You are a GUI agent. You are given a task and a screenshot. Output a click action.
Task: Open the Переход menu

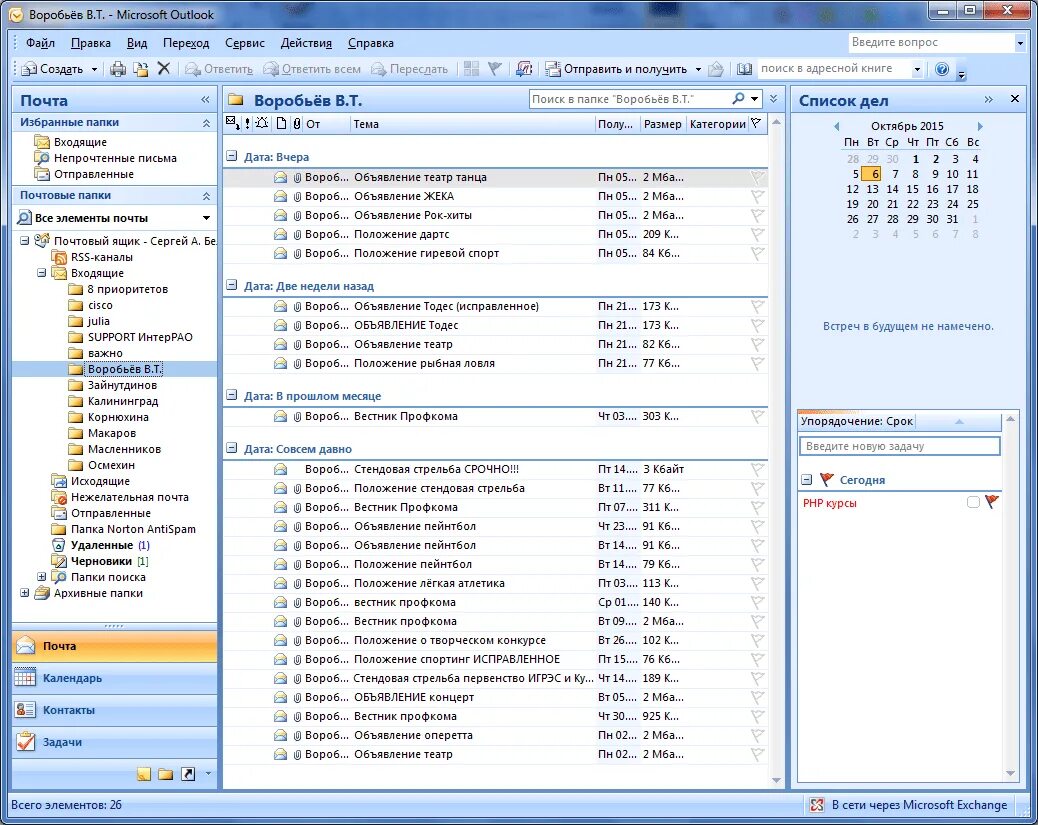point(186,43)
